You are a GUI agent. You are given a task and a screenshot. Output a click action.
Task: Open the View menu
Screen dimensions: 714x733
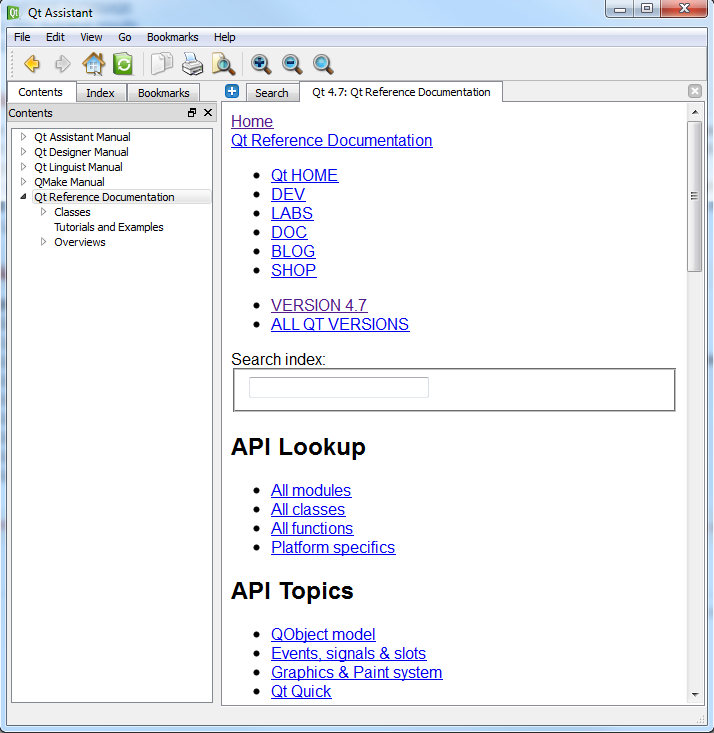coord(91,37)
